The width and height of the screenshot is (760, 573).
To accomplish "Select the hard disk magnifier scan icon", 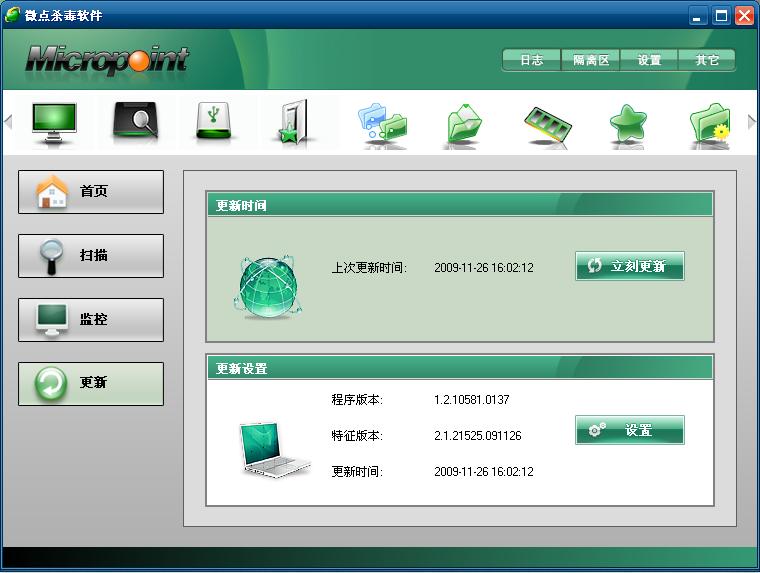I will pyautogui.click(x=135, y=121).
